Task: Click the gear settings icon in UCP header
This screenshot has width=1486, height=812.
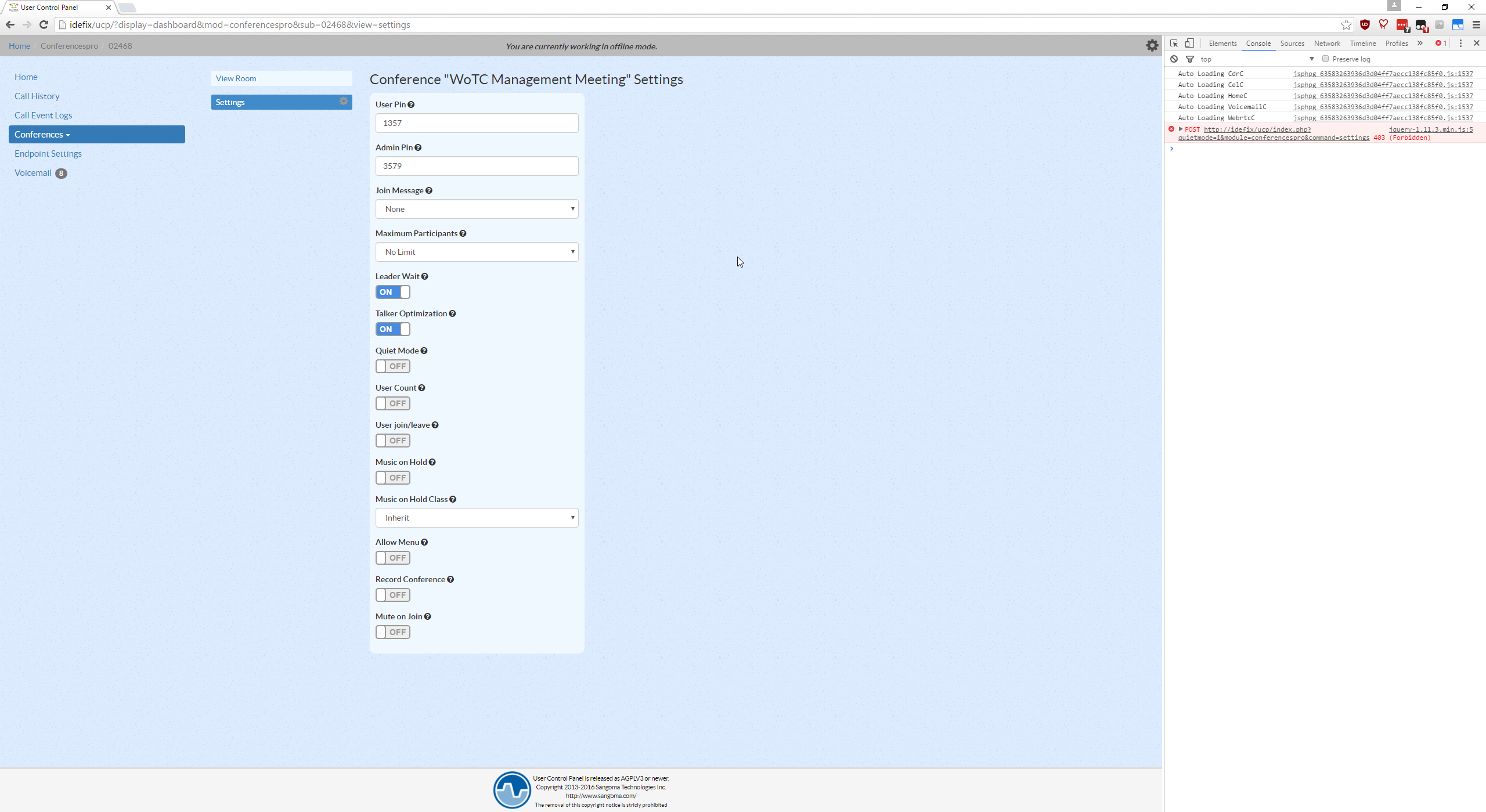Action: 1152,45
